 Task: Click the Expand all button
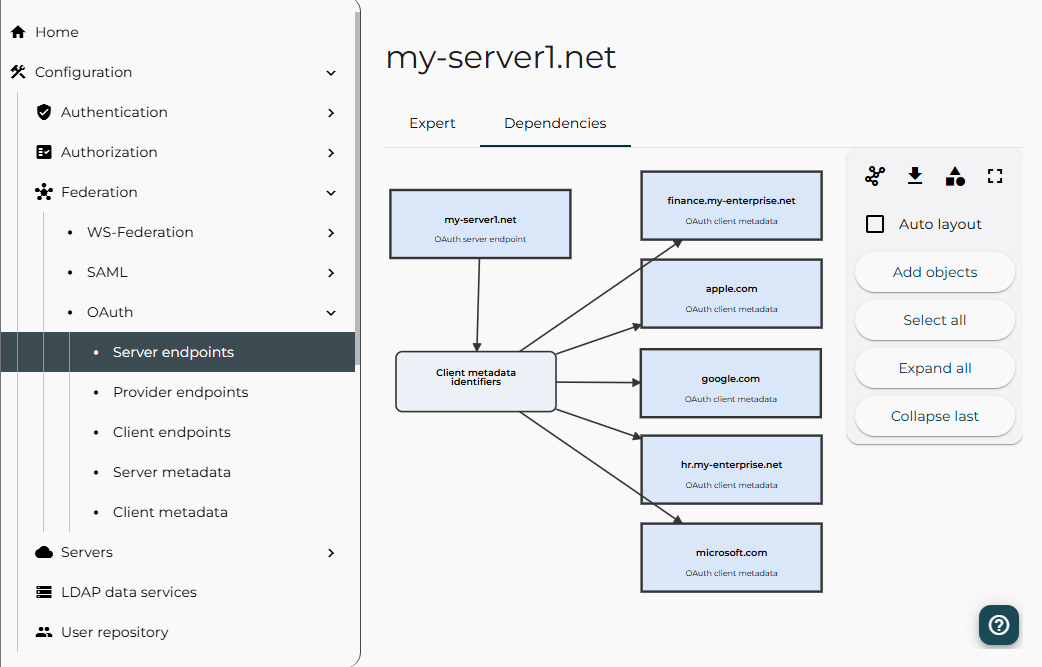tap(934, 368)
